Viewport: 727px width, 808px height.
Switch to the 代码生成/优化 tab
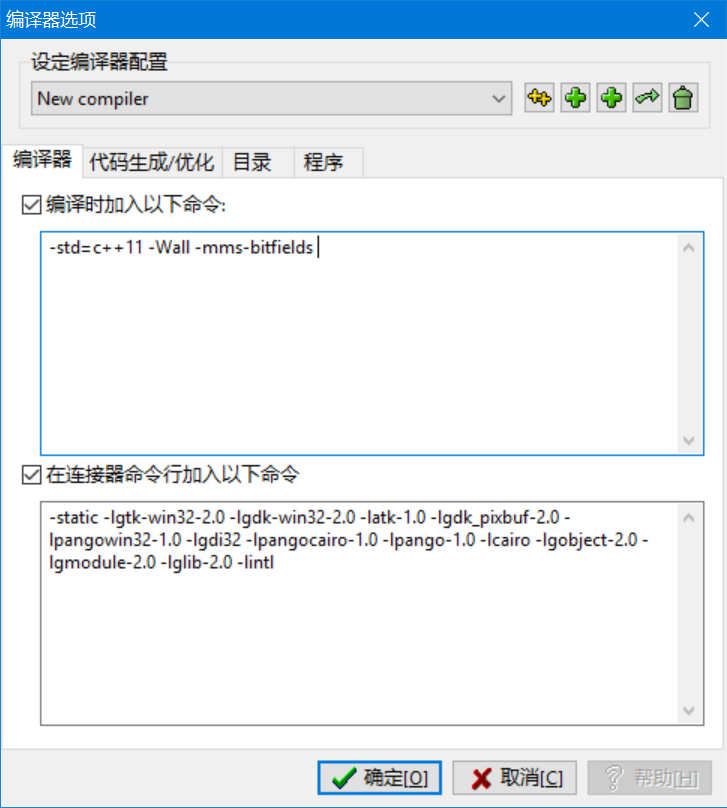point(152,162)
